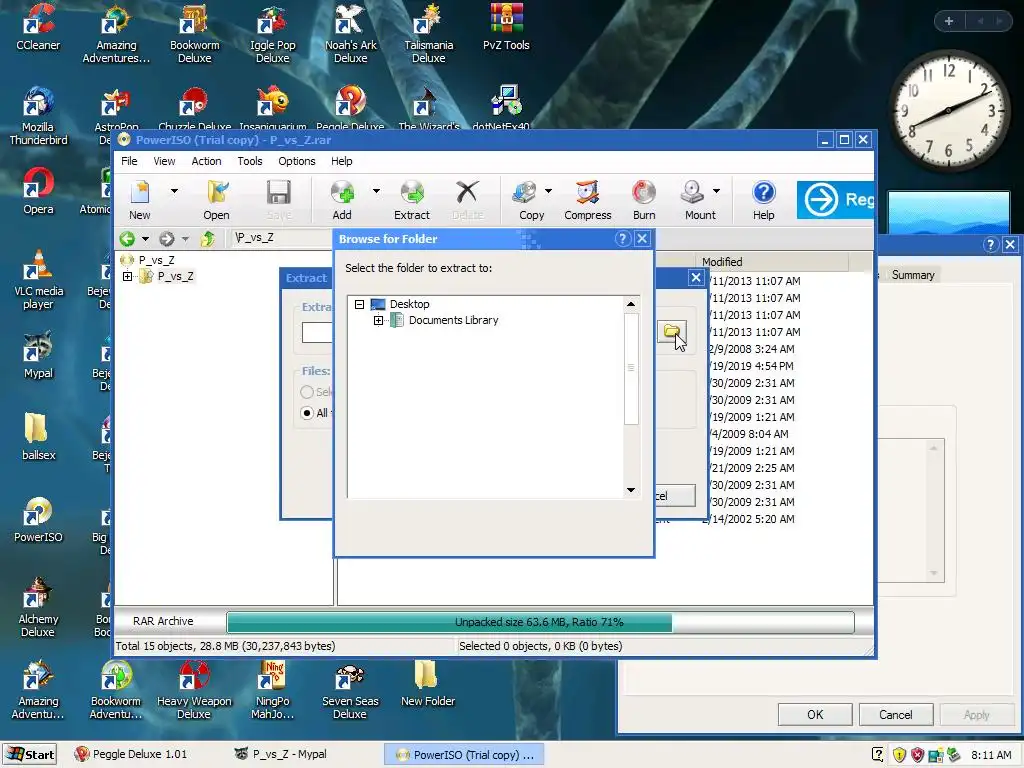Select the 'All' files radio button
Viewport: 1024px width, 768px height.
[307, 413]
